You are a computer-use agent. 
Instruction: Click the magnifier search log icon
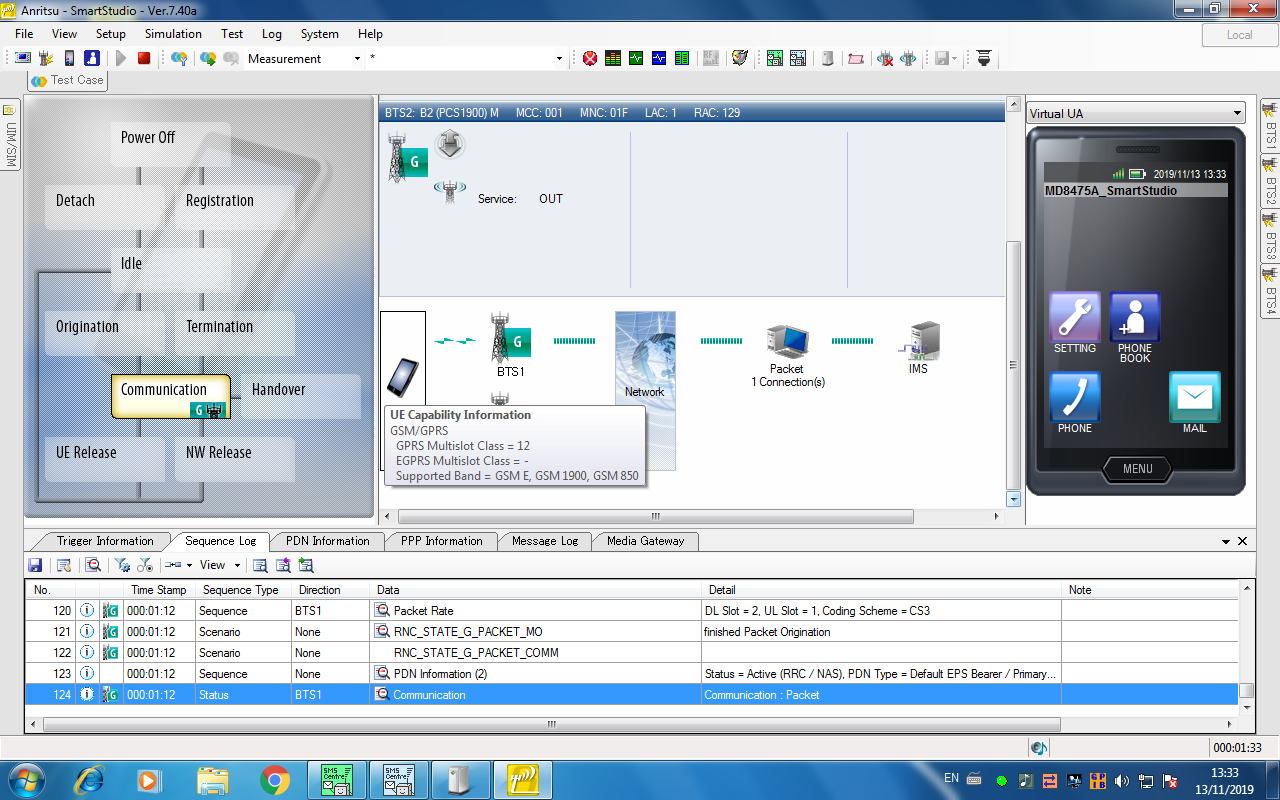click(93, 565)
